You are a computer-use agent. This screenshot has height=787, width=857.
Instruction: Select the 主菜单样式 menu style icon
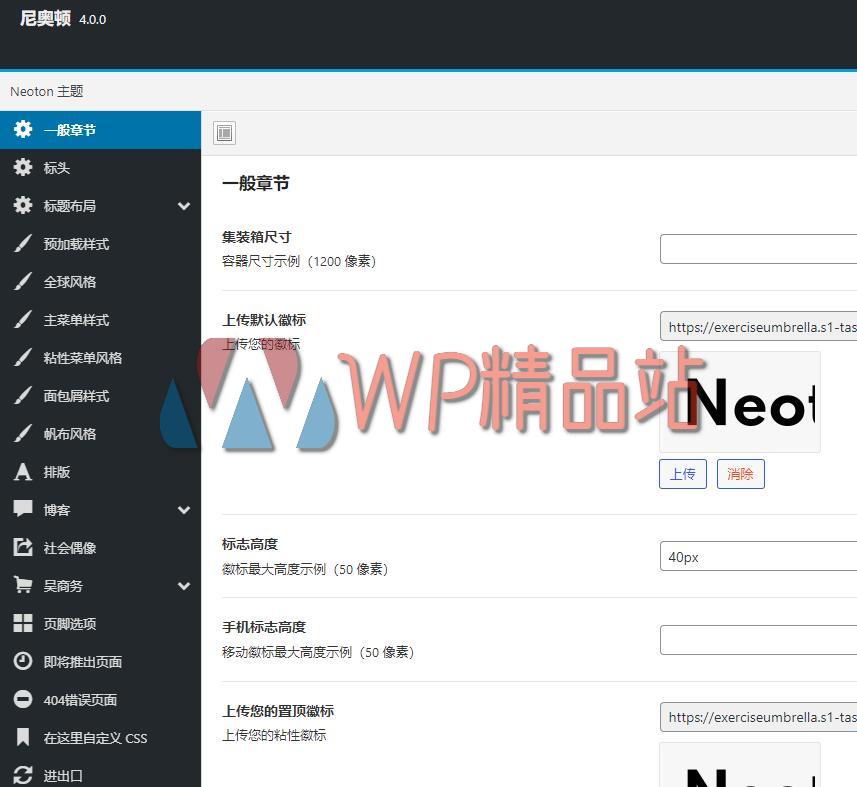[22, 319]
